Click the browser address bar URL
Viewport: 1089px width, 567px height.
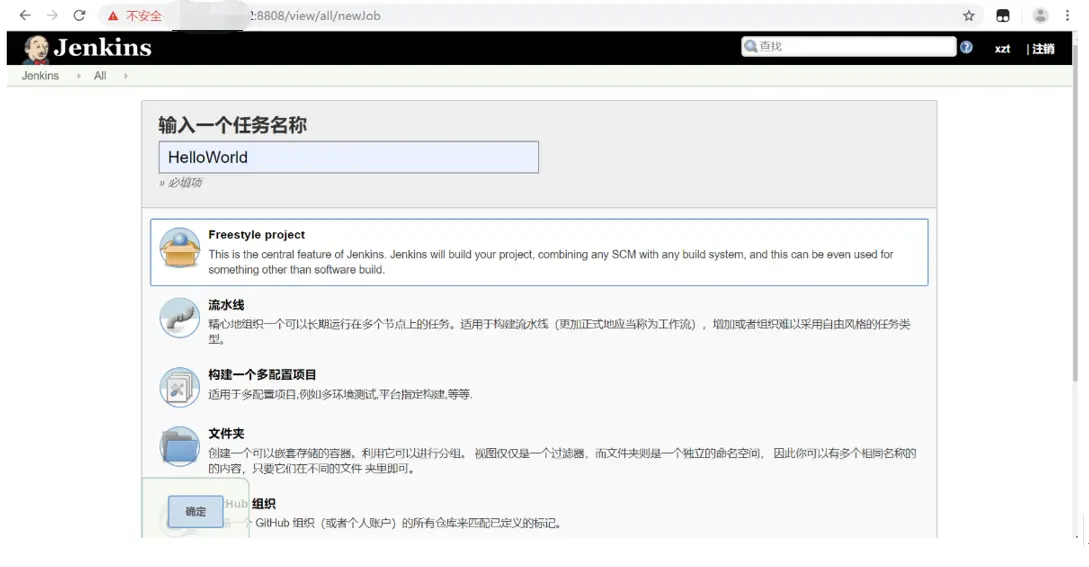[x=317, y=15]
